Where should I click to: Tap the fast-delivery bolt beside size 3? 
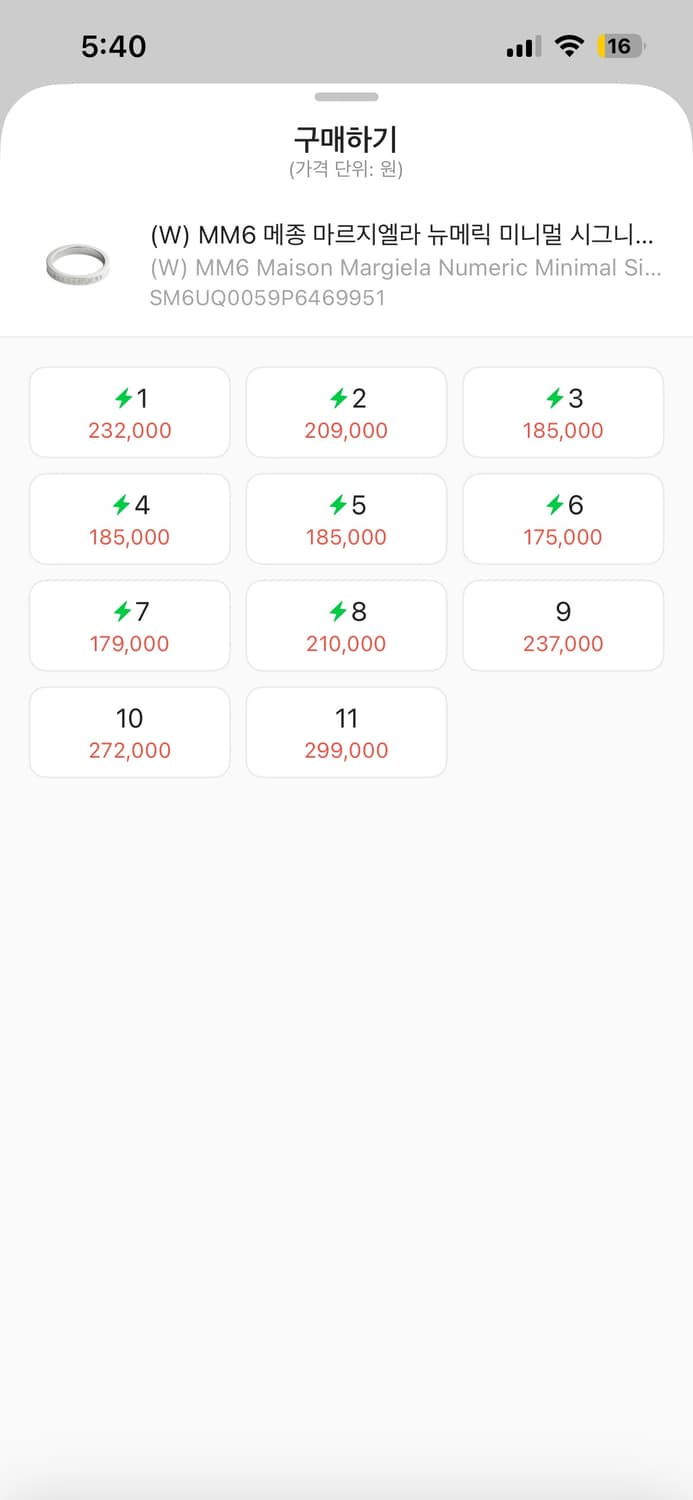pyautogui.click(x=555, y=399)
